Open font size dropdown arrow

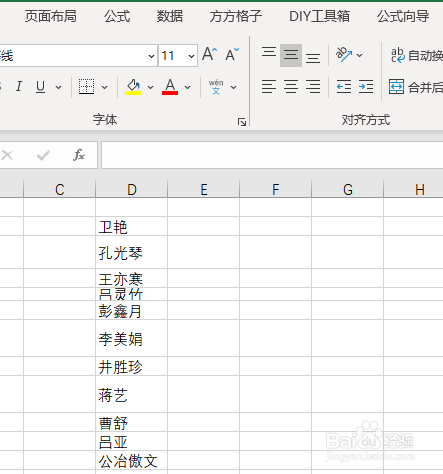[x=191, y=56]
